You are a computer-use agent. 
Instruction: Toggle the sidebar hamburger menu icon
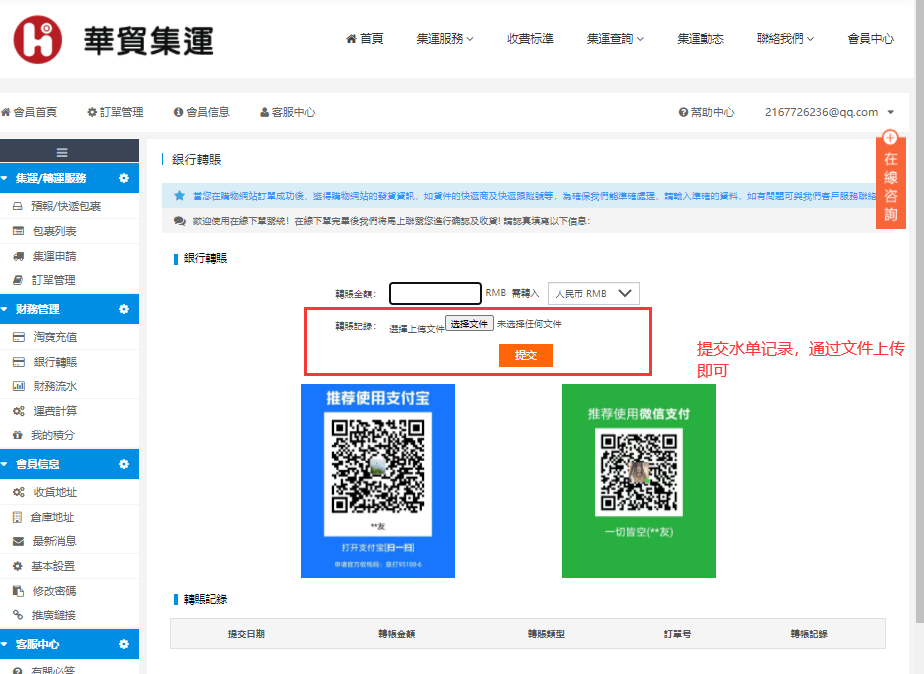(x=62, y=152)
